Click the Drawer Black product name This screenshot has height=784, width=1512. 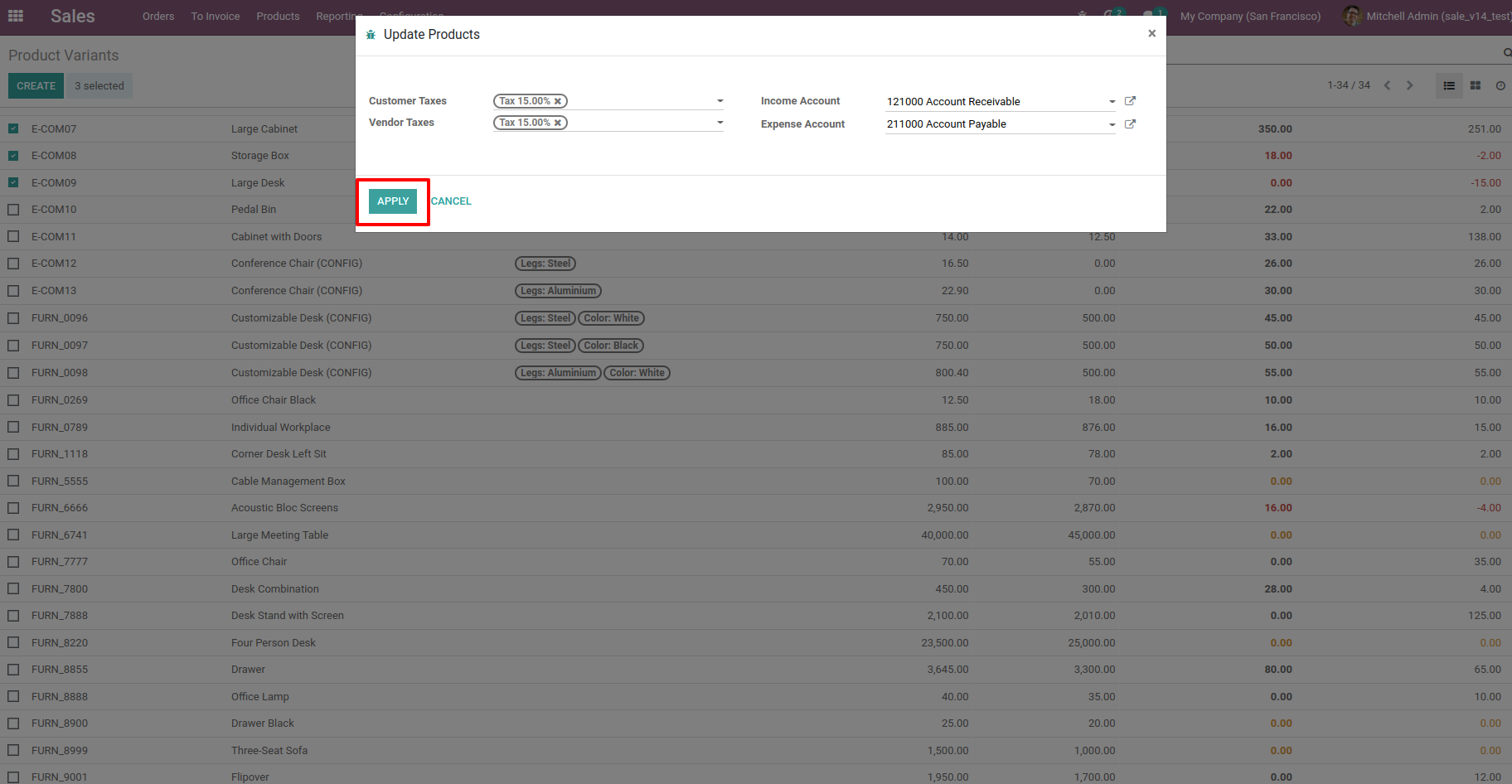click(x=263, y=723)
